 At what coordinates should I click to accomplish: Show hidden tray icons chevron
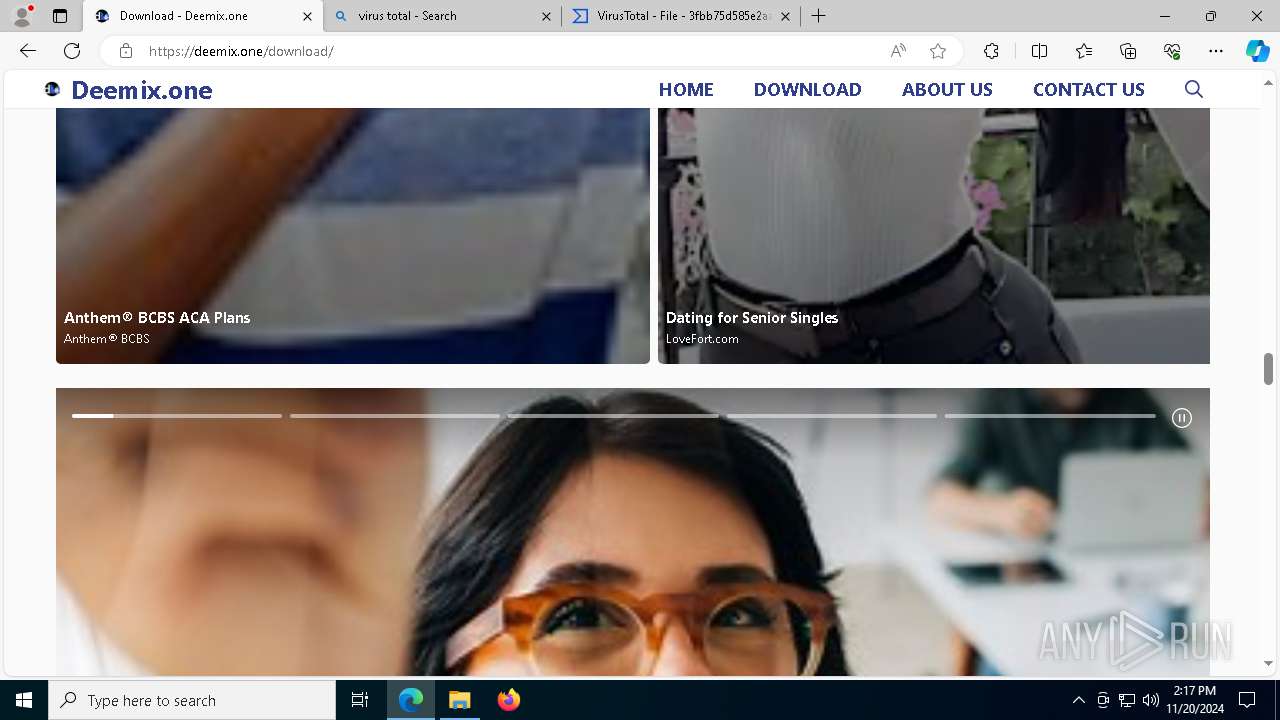pyautogui.click(x=1078, y=700)
